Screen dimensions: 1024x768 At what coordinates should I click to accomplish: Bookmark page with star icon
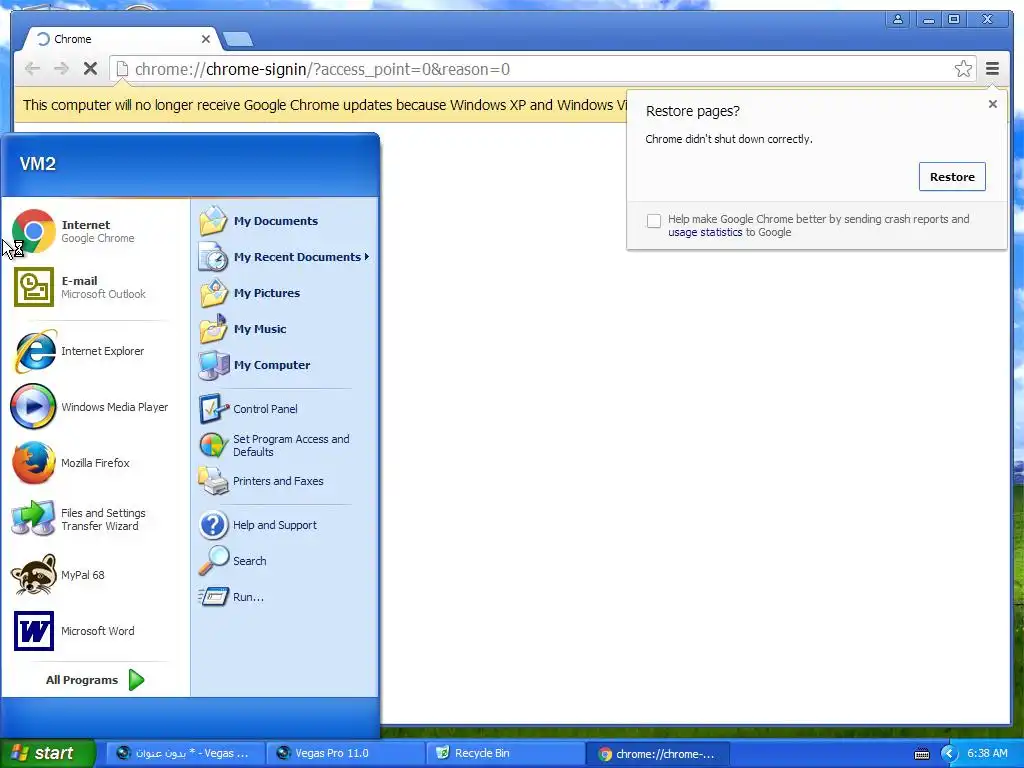point(963,69)
